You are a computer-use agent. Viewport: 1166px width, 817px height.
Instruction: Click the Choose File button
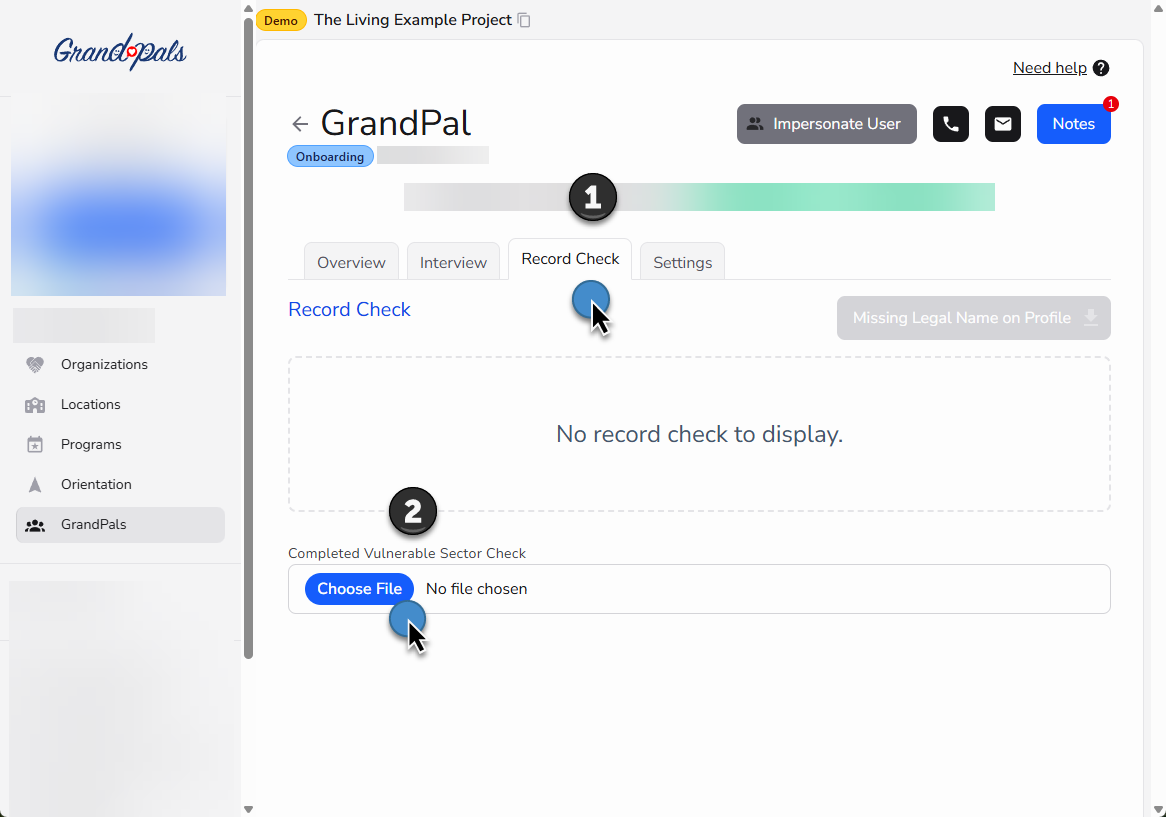(x=359, y=589)
